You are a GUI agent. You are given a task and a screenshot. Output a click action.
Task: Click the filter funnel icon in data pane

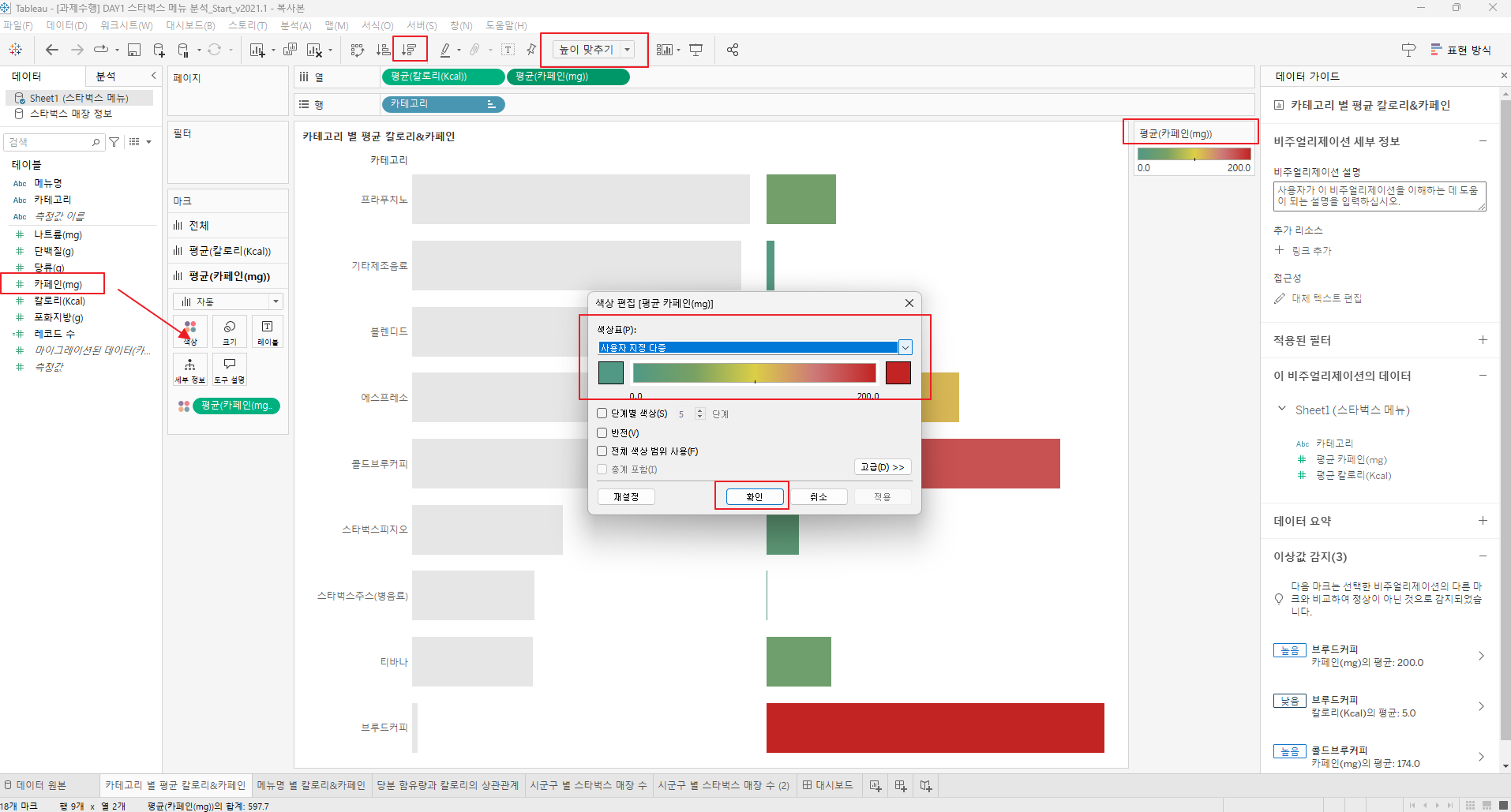114,142
